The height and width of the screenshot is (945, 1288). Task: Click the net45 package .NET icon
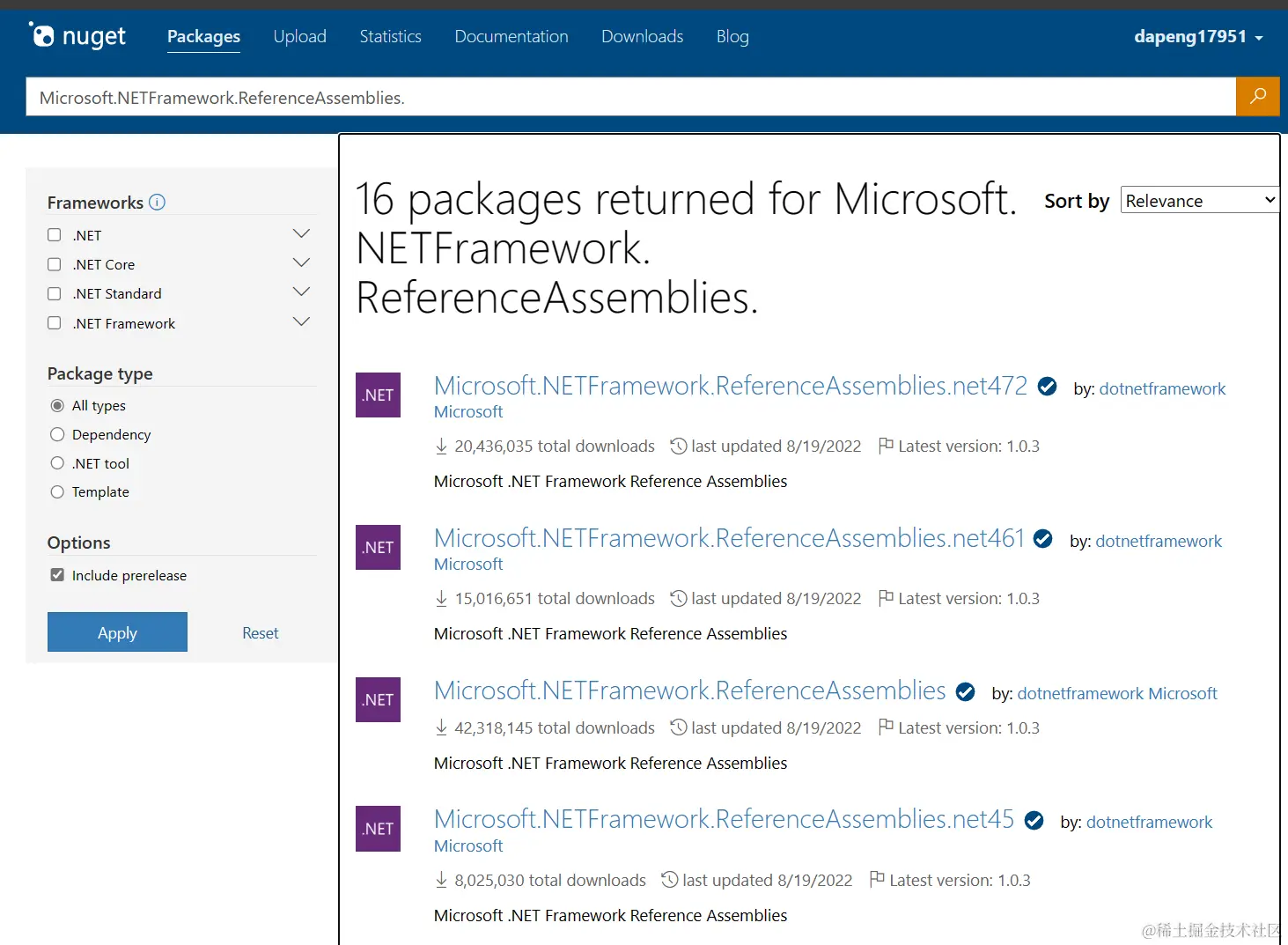[x=378, y=829]
